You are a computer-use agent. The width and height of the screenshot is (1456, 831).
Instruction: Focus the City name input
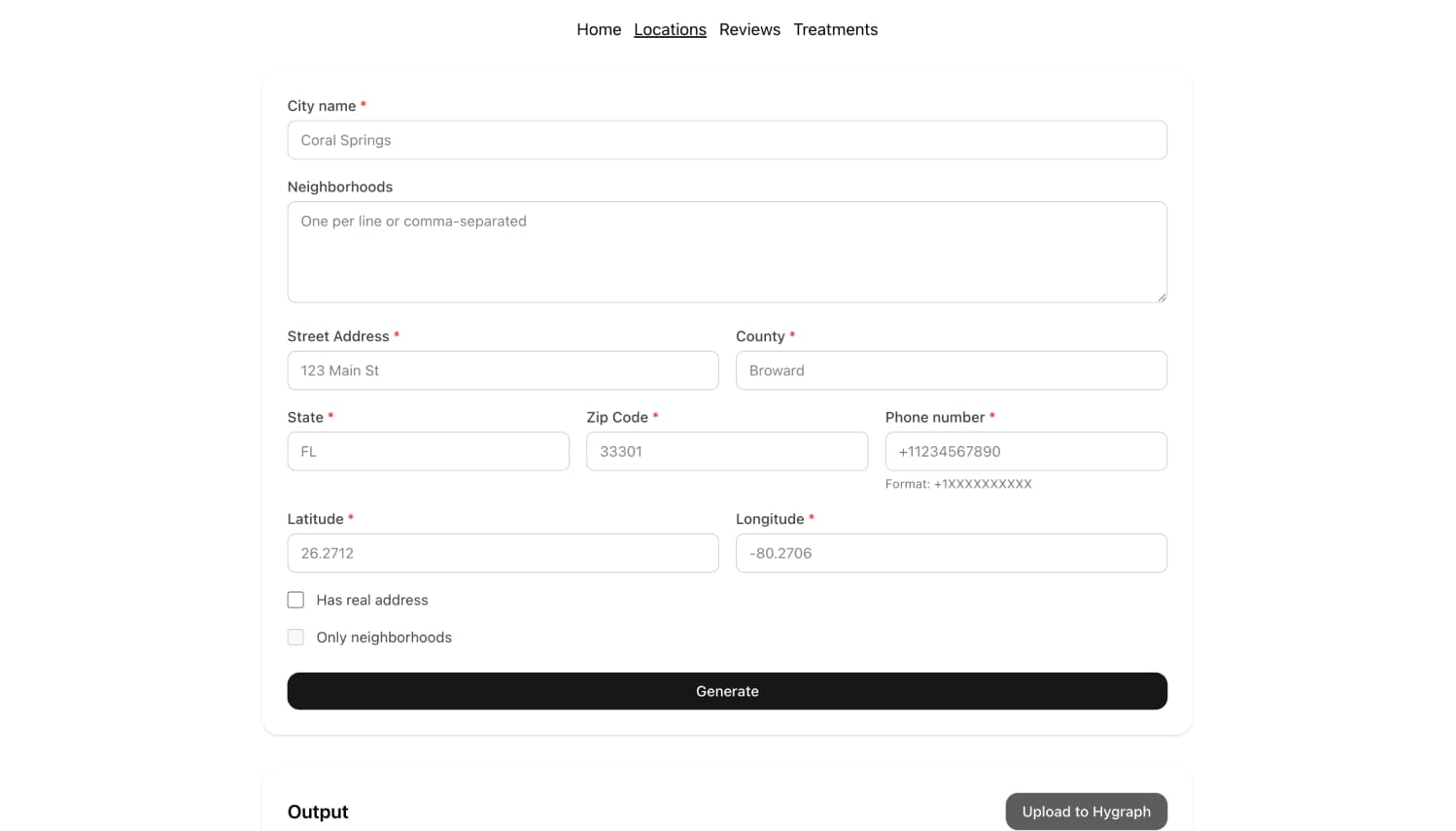click(x=727, y=140)
